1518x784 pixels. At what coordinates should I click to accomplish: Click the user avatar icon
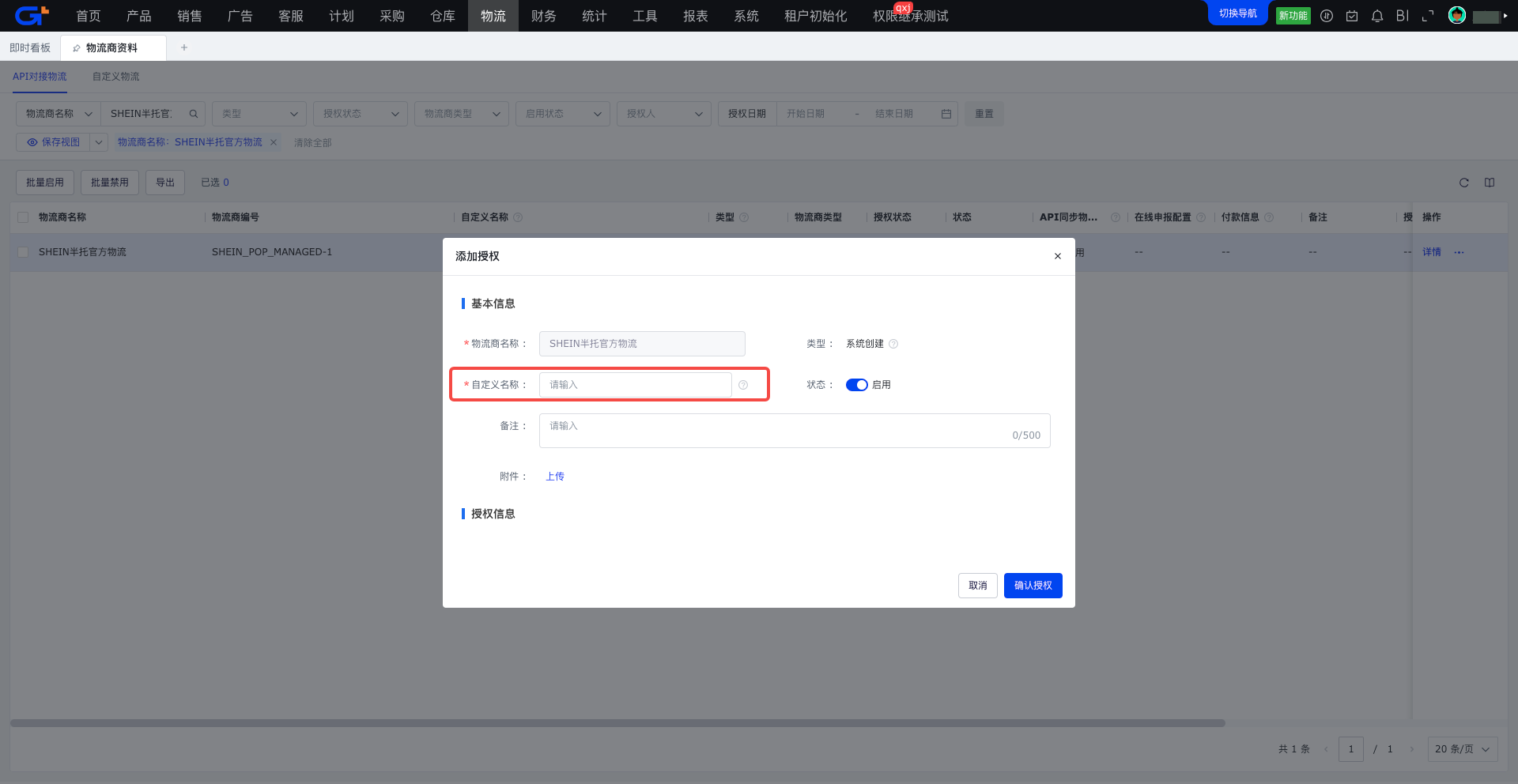[x=1457, y=15]
